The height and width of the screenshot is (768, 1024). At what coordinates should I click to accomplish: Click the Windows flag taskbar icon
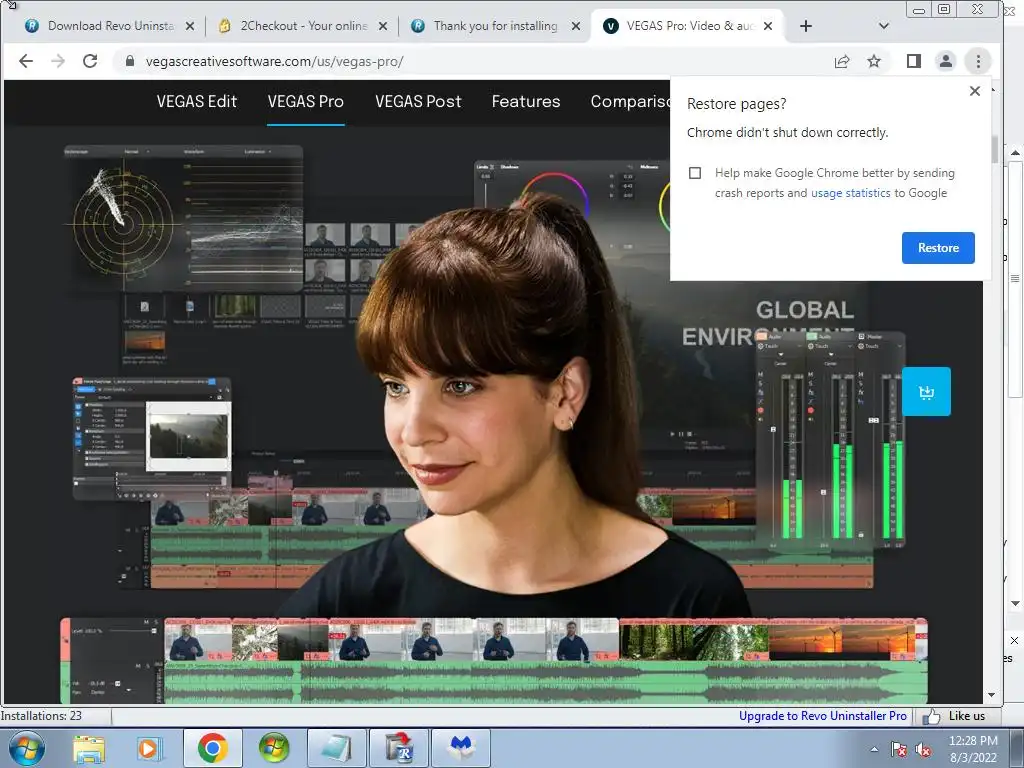coord(274,748)
